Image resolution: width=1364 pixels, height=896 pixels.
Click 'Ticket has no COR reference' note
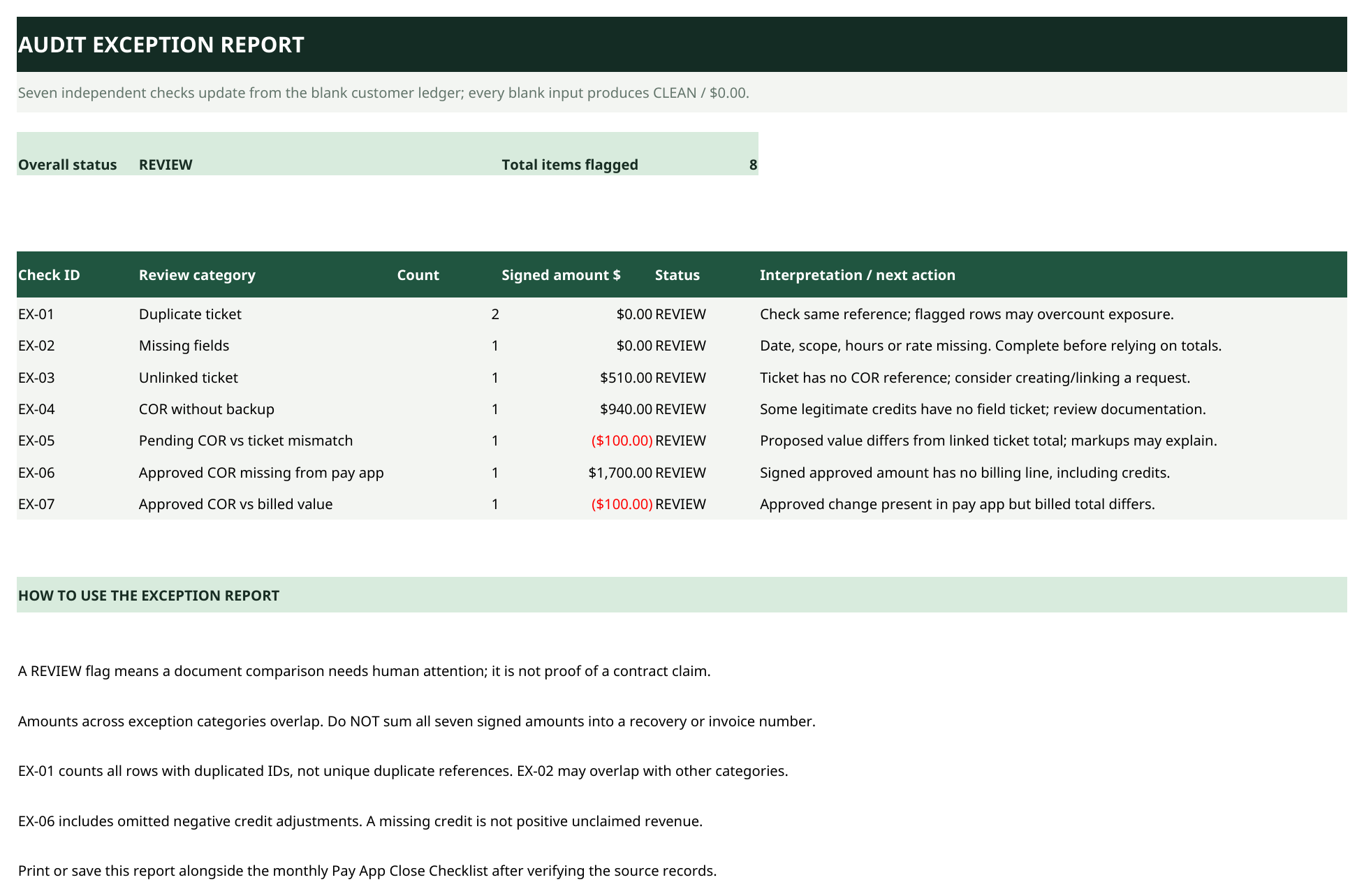(x=975, y=378)
